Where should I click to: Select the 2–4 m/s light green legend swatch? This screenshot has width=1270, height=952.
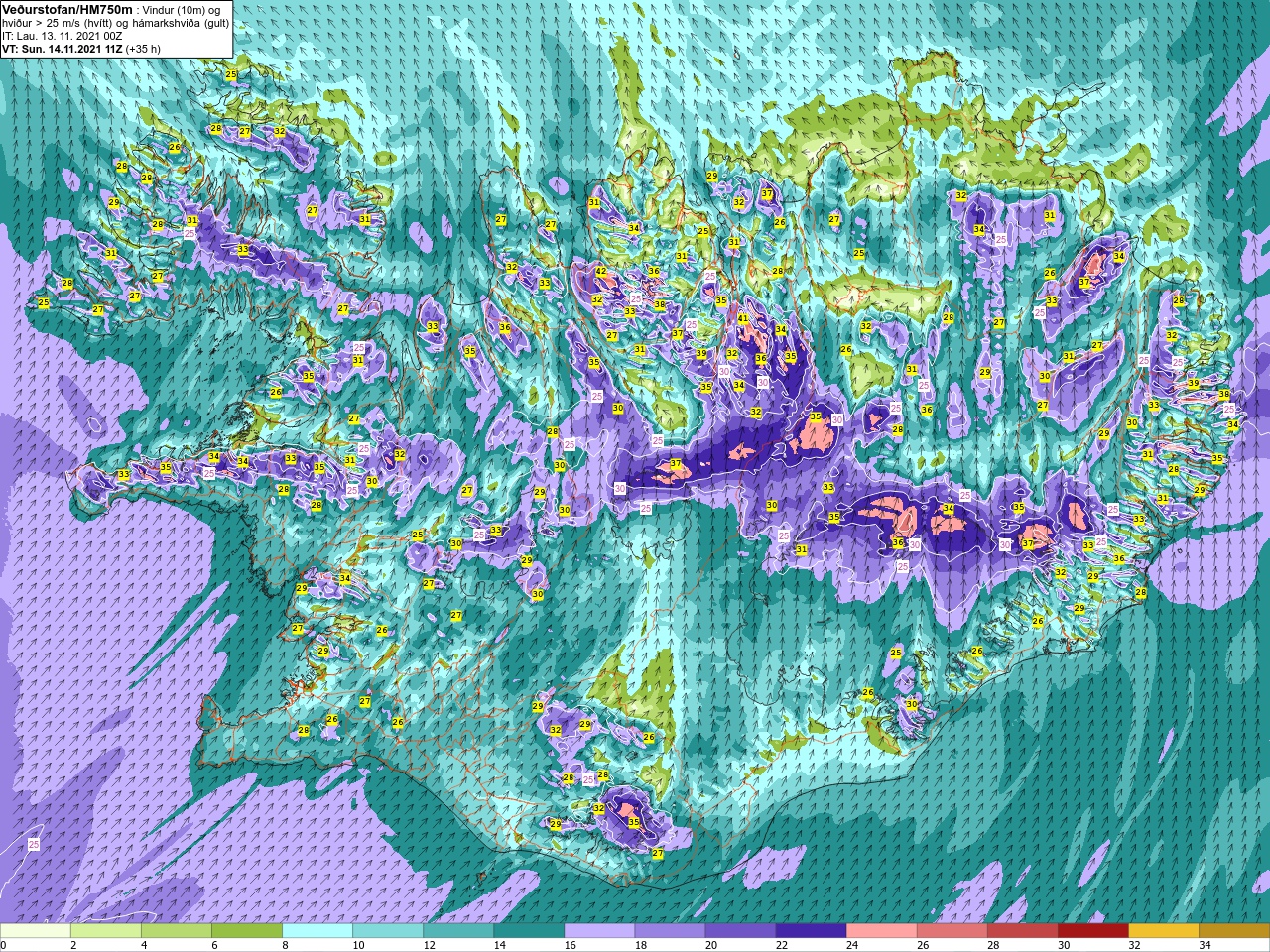[x=106, y=931]
